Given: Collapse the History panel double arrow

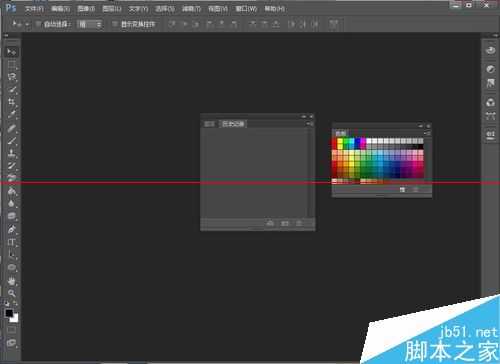Looking at the screenshot, I should tap(304, 116).
